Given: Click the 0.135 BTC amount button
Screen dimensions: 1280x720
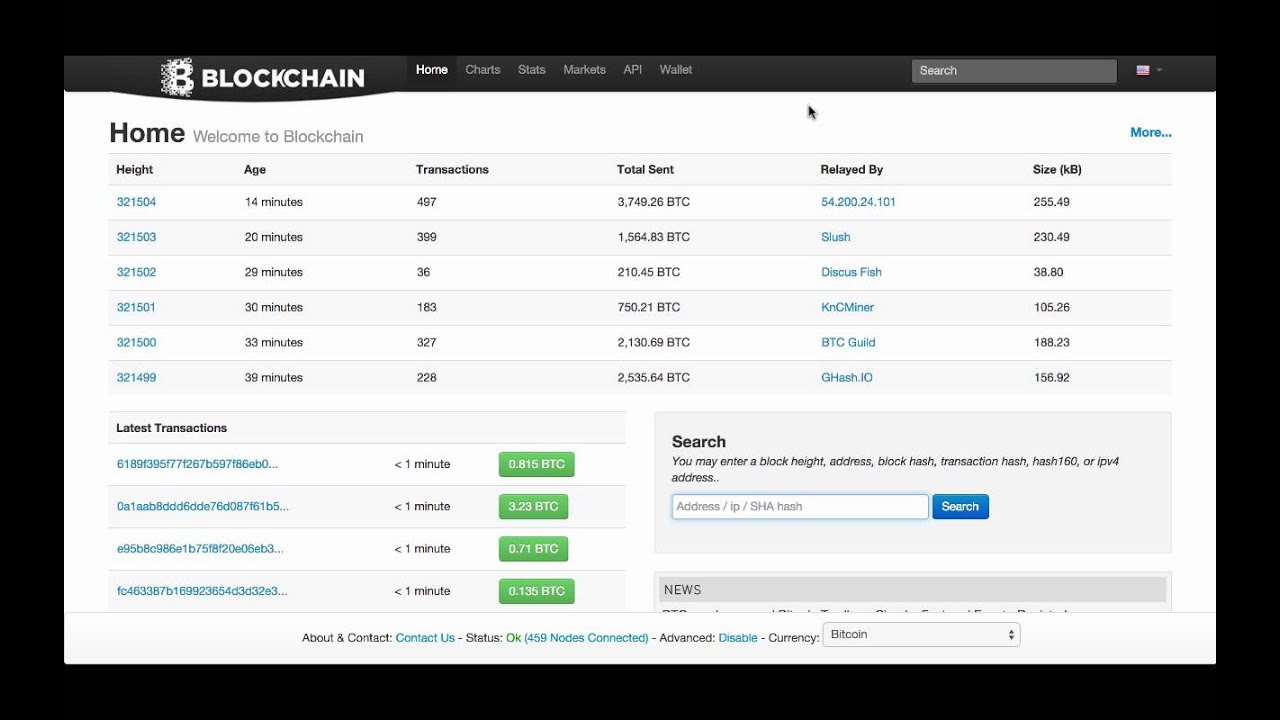Looking at the screenshot, I should [x=537, y=591].
